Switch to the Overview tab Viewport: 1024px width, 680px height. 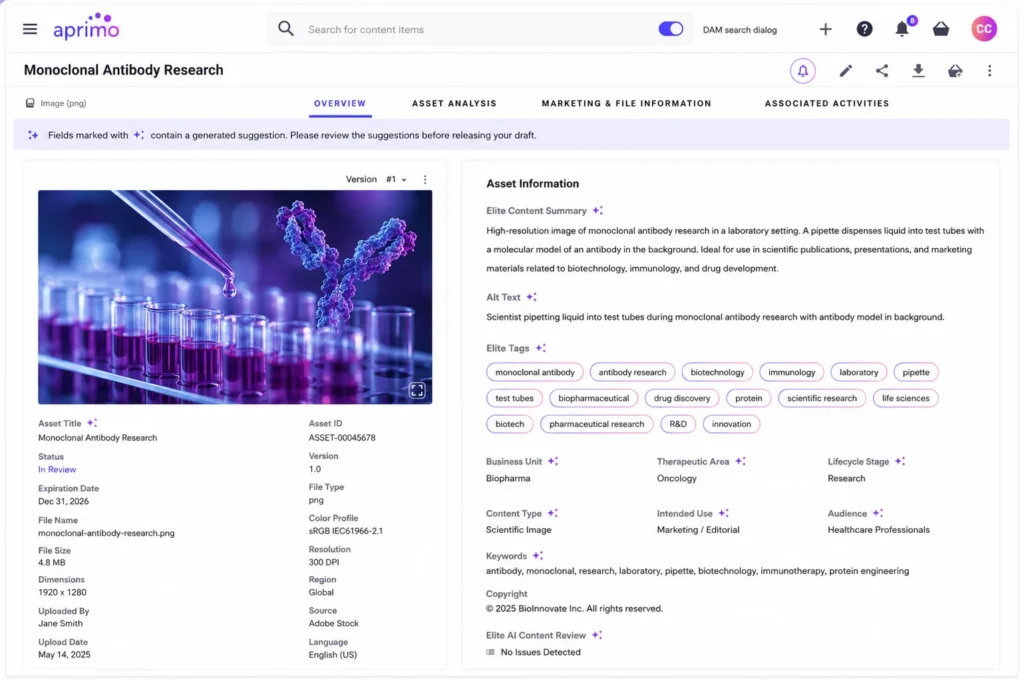coord(340,103)
